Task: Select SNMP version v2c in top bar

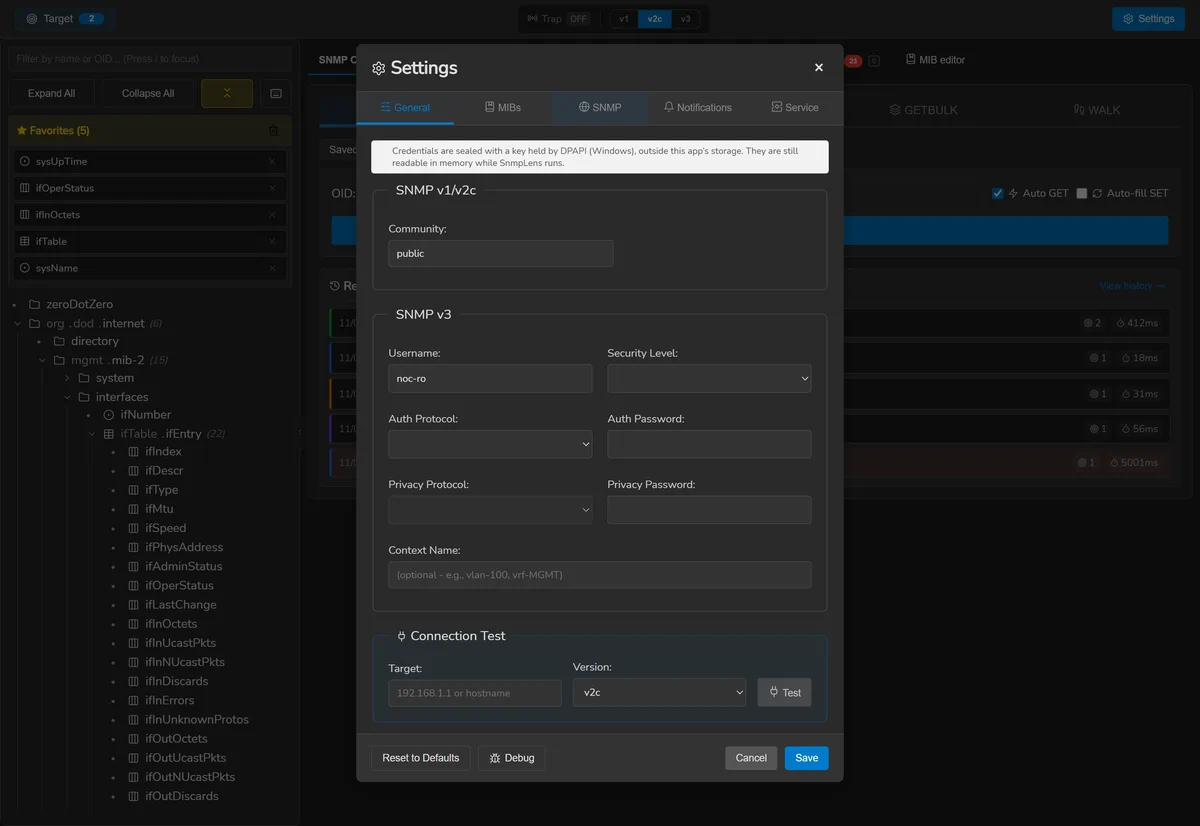Action: tap(655, 19)
